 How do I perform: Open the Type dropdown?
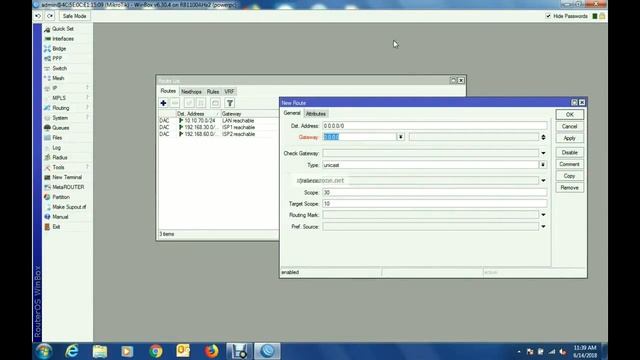pyautogui.click(x=543, y=165)
